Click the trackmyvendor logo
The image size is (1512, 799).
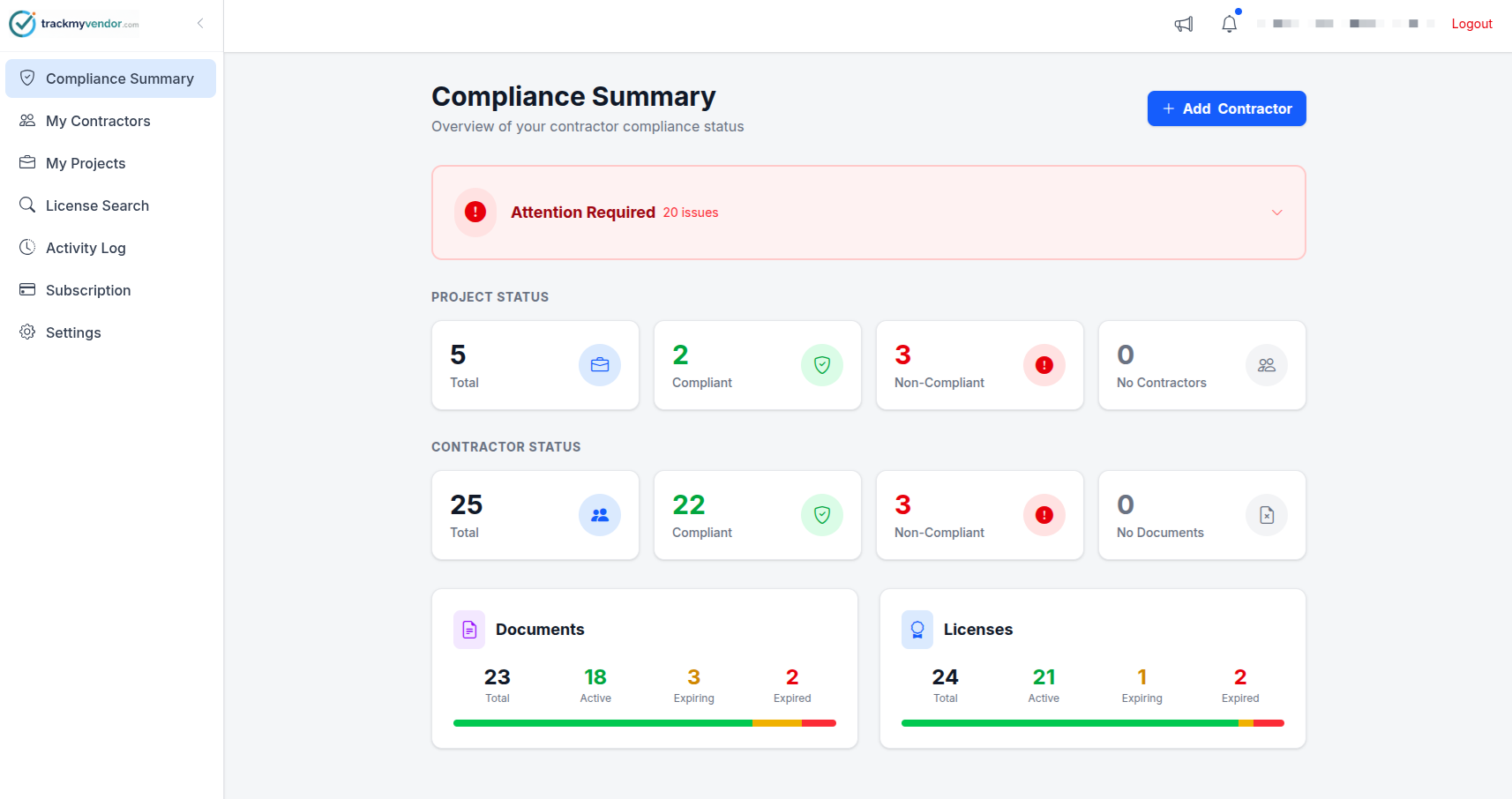[74, 23]
